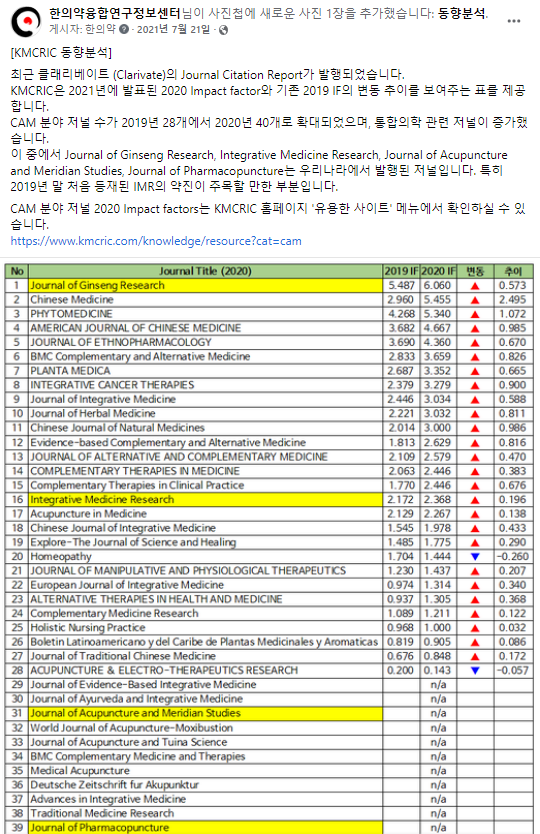Open the KMCRIC page profile picture

(26, 21)
